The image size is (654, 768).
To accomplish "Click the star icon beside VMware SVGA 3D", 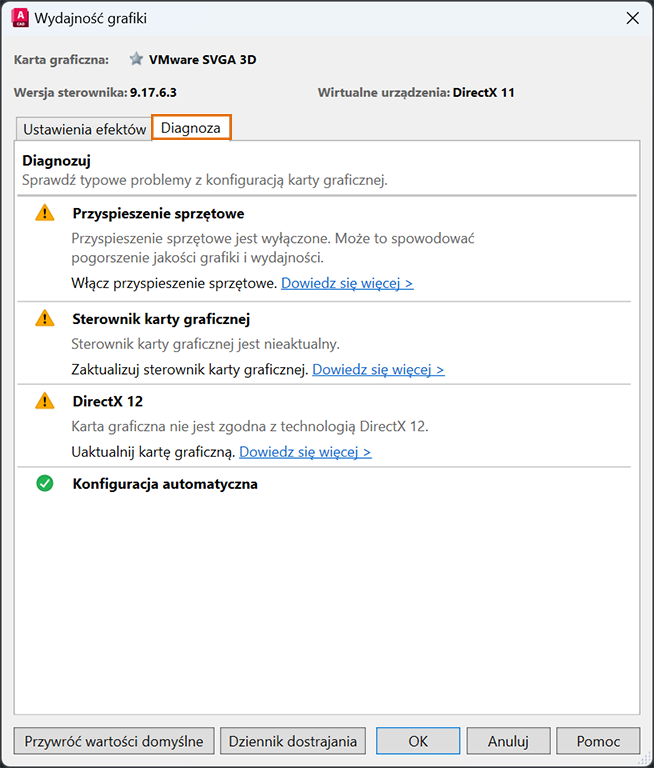I will click(136, 59).
